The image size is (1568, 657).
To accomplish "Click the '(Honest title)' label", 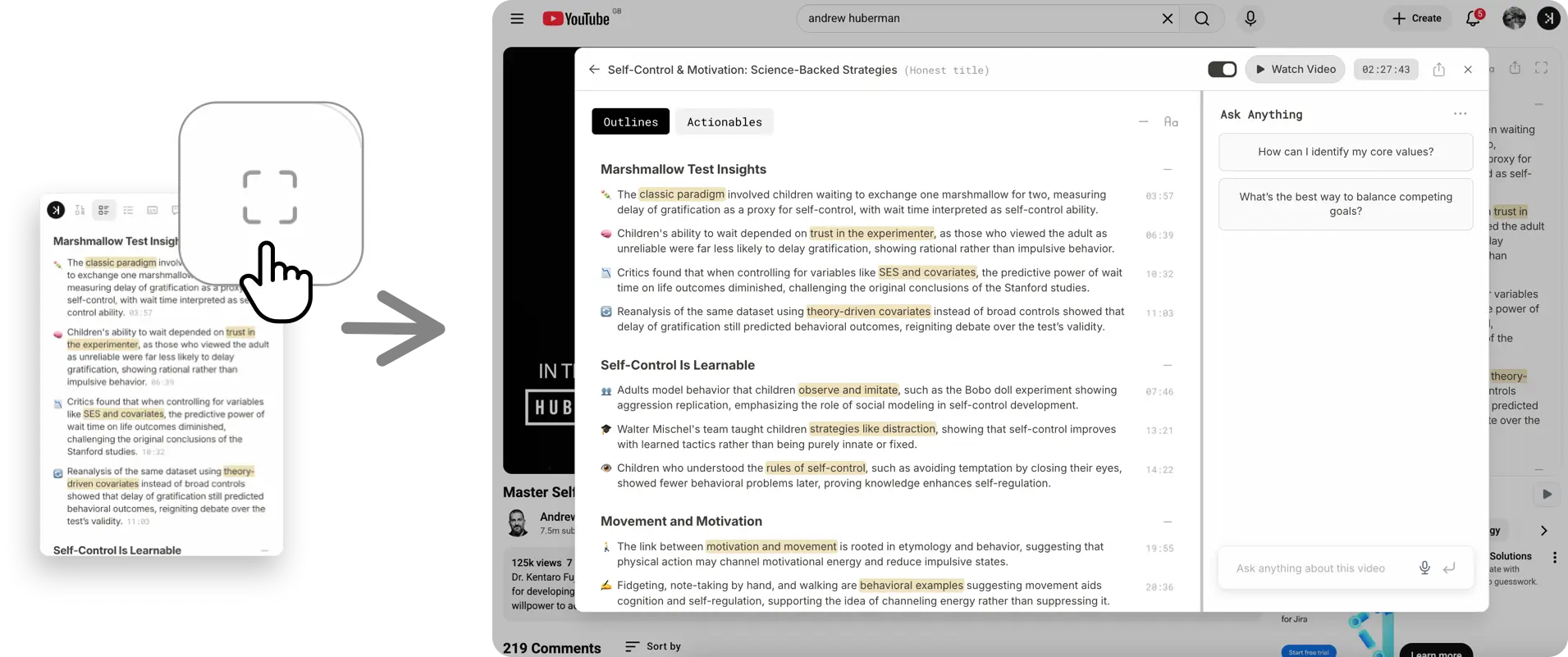I will pyautogui.click(x=947, y=71).
